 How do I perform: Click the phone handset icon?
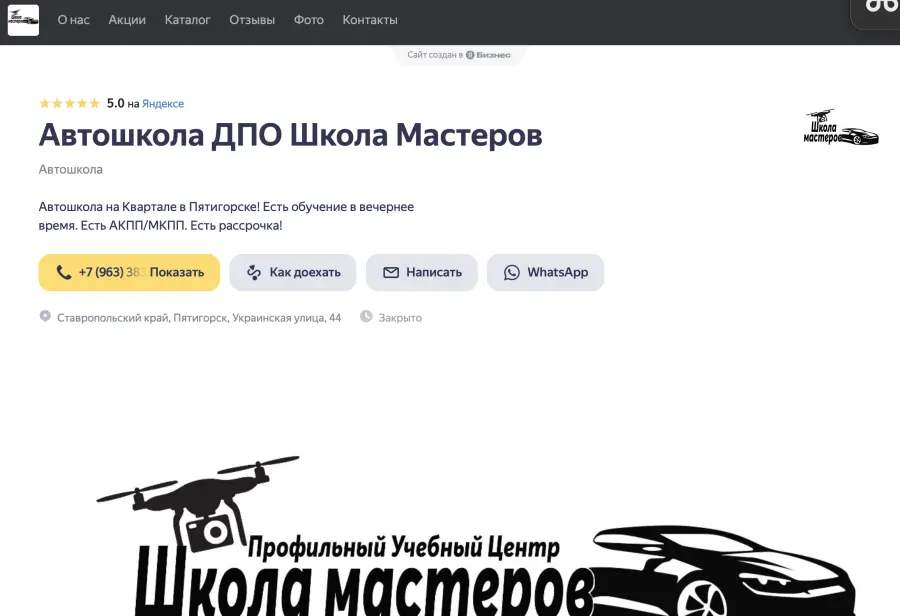(64, 272)
